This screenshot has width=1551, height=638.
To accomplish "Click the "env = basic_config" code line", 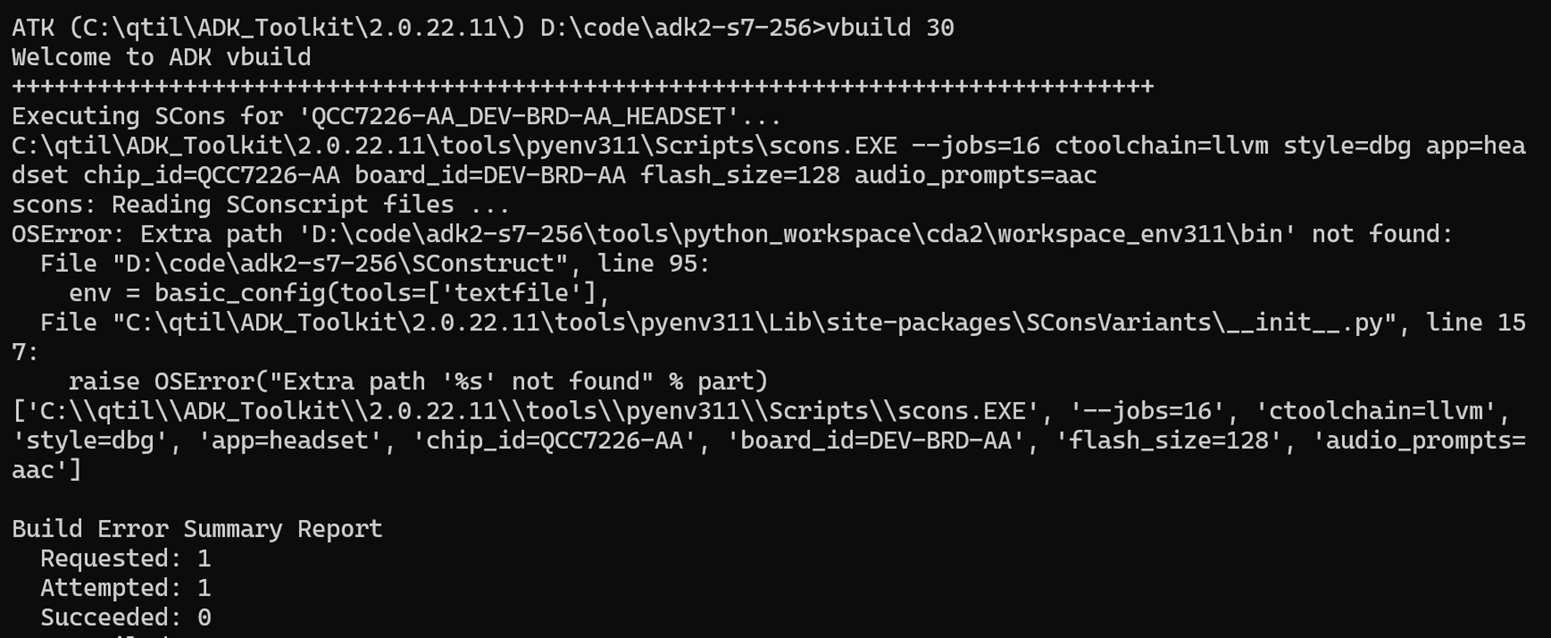I will click(x=338, y=293).
